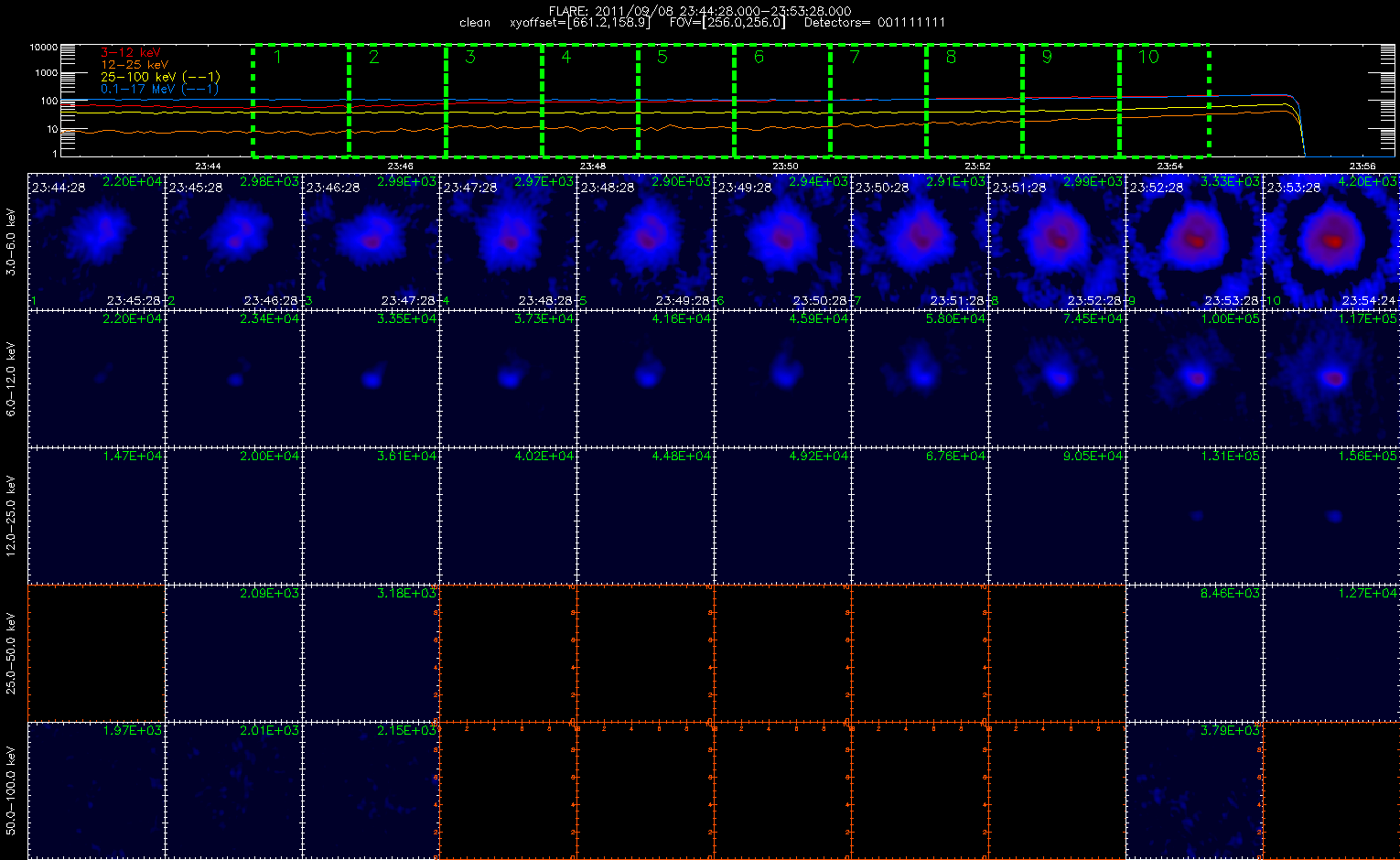Click the 23:56 time axis label
This screenshot has height=860, width=1400.
1362,166
